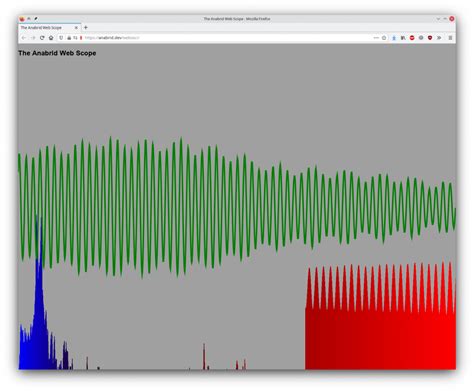The height and width of the screenshot is (391, 474).
Task: Close the Firefox window
Action: [452, 19]
